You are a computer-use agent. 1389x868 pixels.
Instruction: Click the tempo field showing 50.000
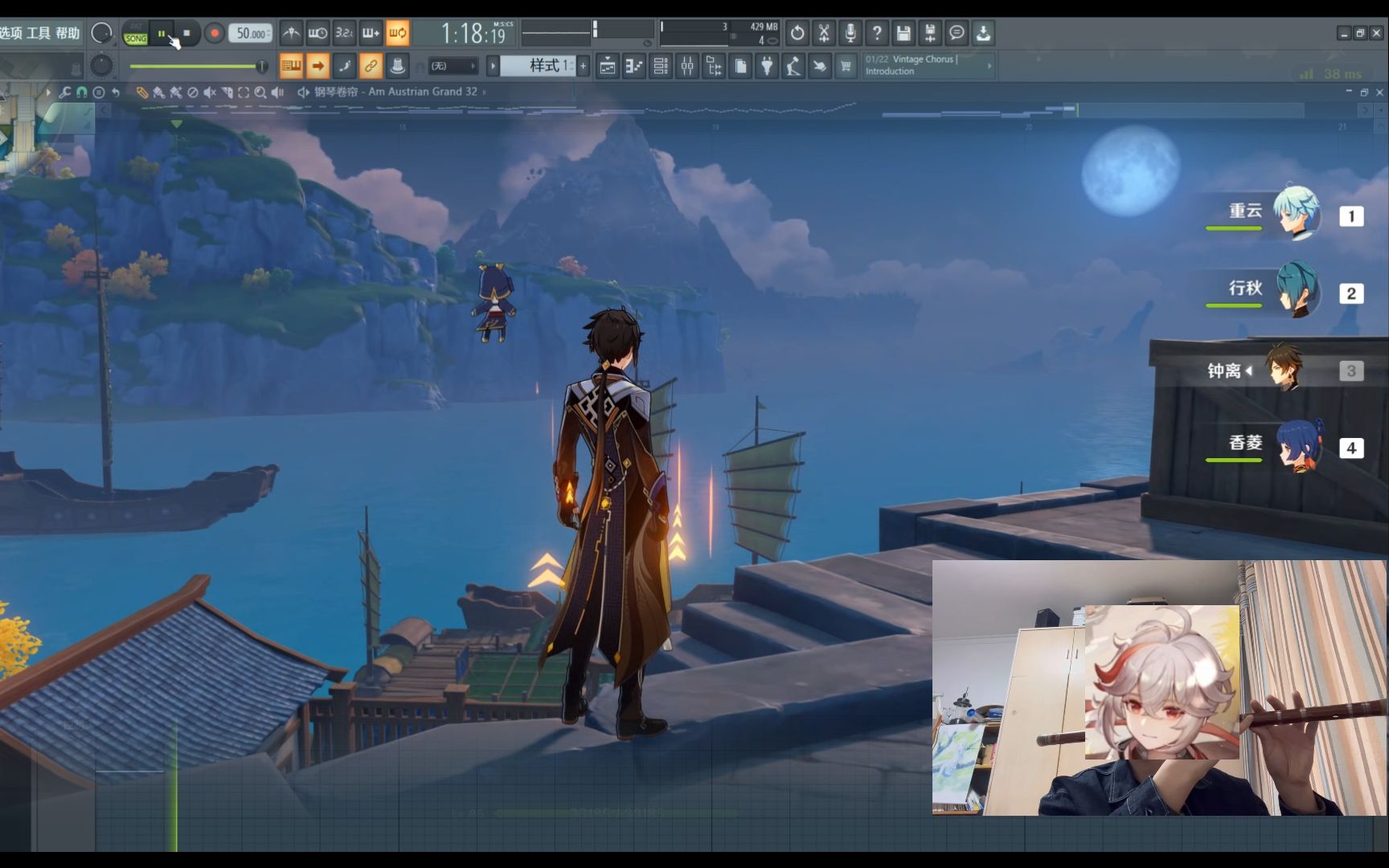click(x=251, y=33)
